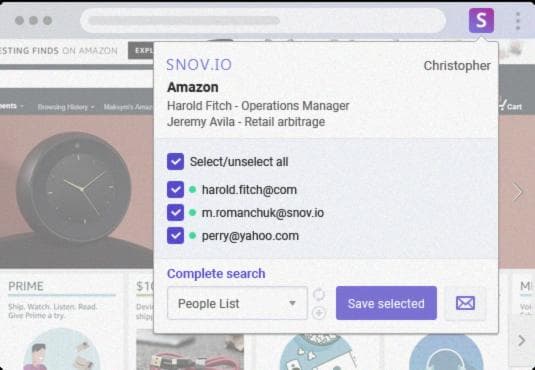The image size is (535, 370).
Task: Click the refresh lists icon
Action: [x=319, y=295]
